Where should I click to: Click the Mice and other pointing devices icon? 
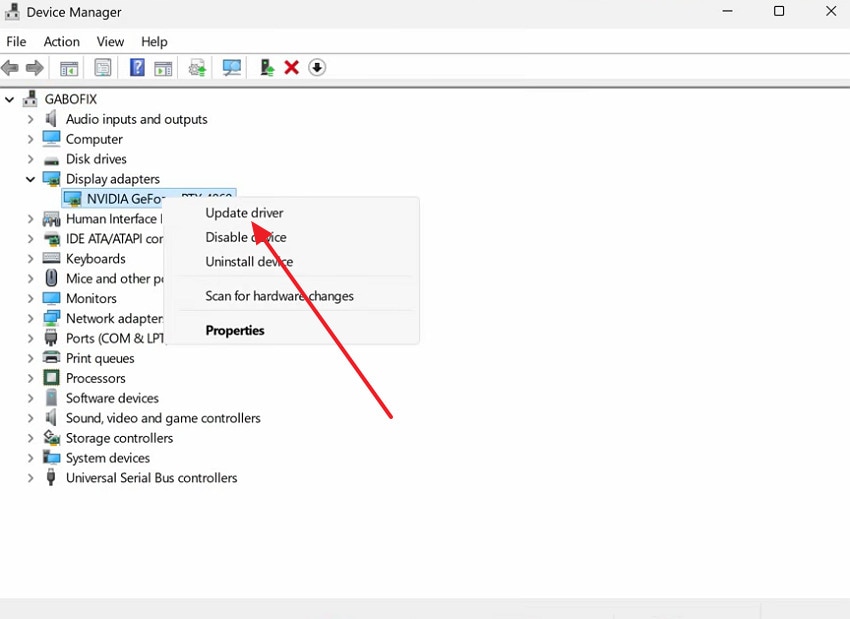click(51, 278)
